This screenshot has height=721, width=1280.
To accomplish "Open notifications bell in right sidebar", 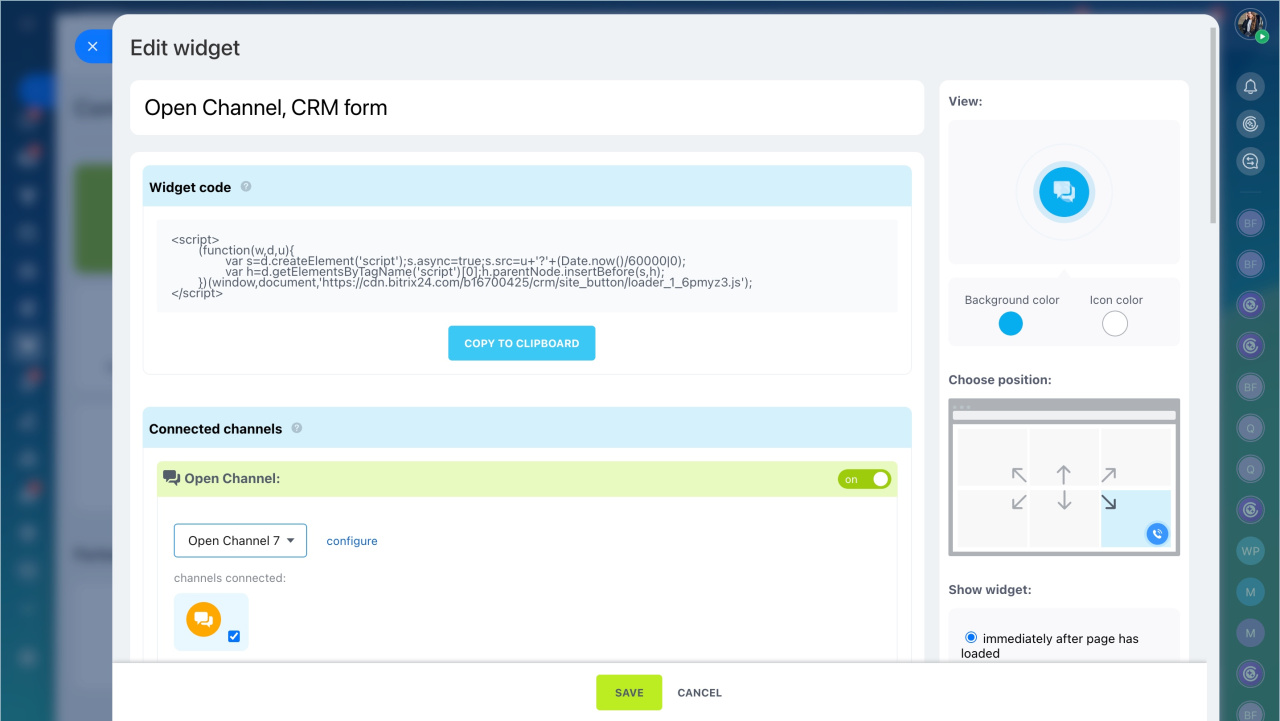I will pyautogui.click(x=1250, y=87).
